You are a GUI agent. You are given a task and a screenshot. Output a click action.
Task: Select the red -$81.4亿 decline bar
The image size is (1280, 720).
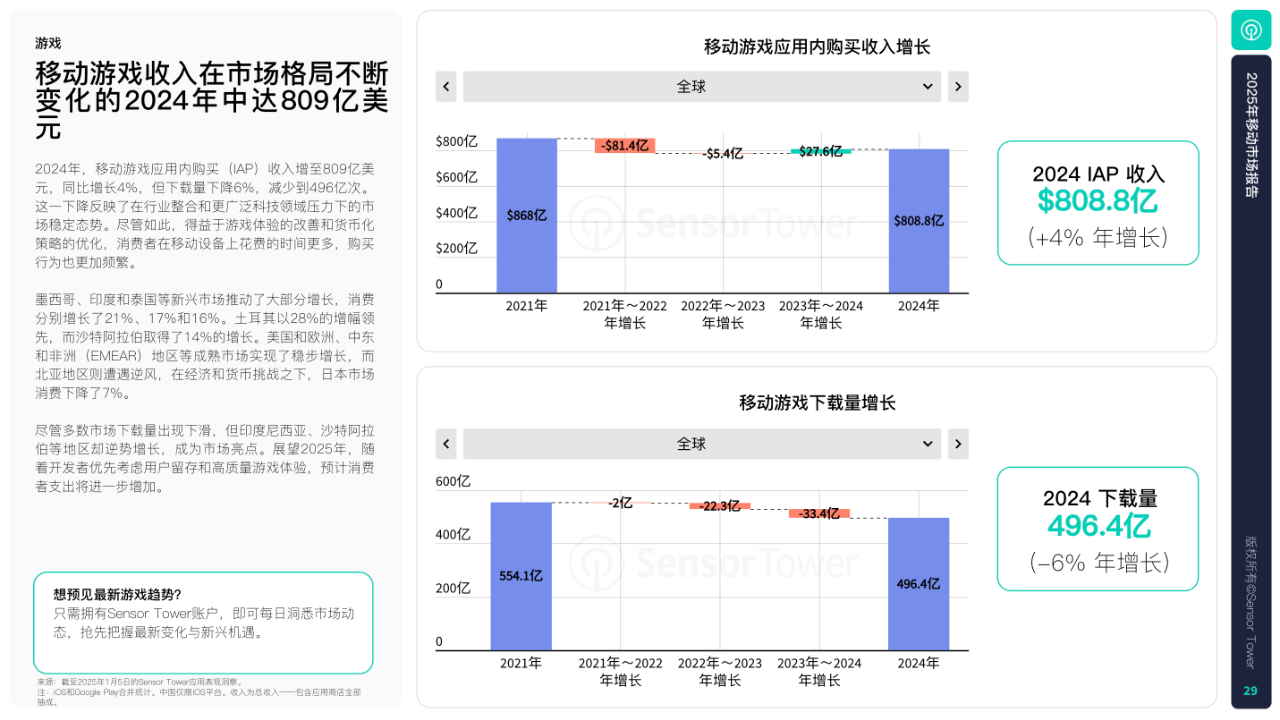tap(624, 146)
